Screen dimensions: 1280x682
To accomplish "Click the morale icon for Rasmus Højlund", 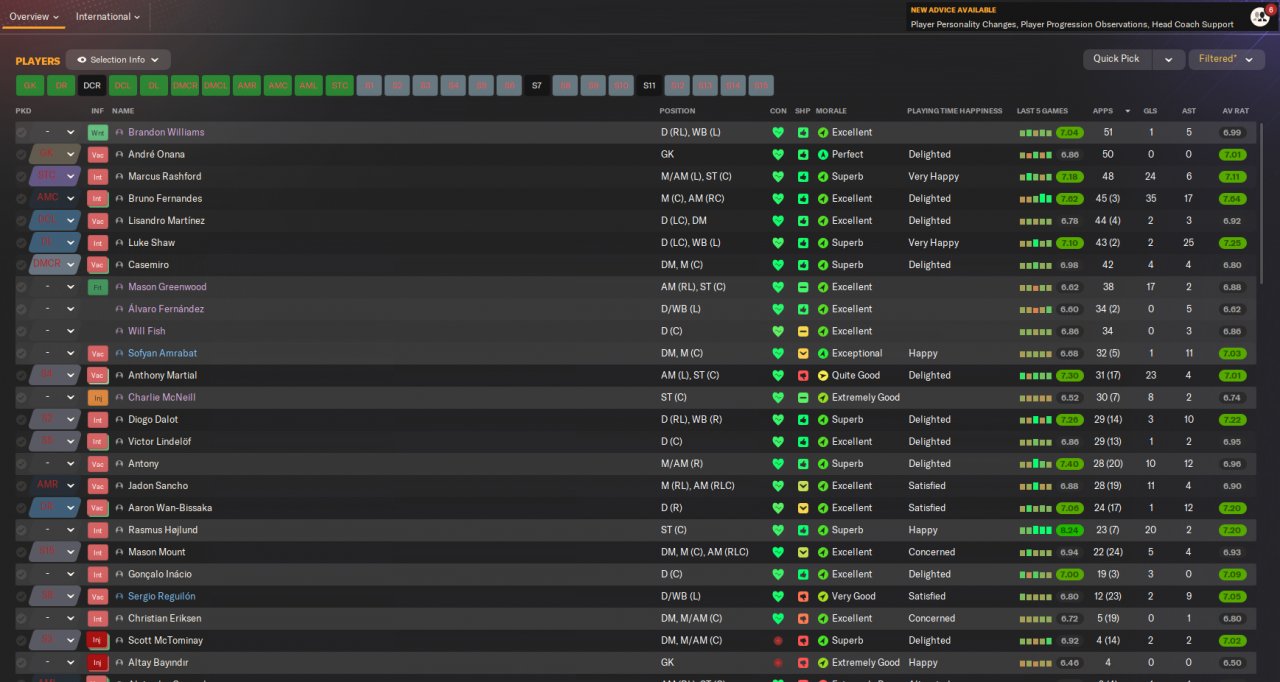I will [823, 530].
